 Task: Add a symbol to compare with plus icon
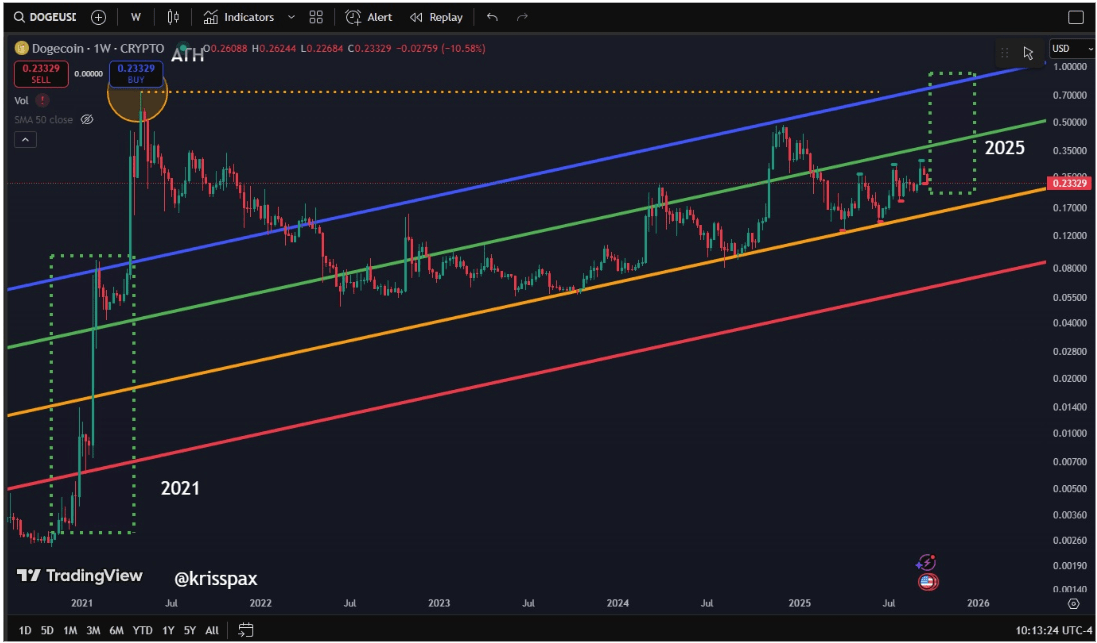(98, 17)
